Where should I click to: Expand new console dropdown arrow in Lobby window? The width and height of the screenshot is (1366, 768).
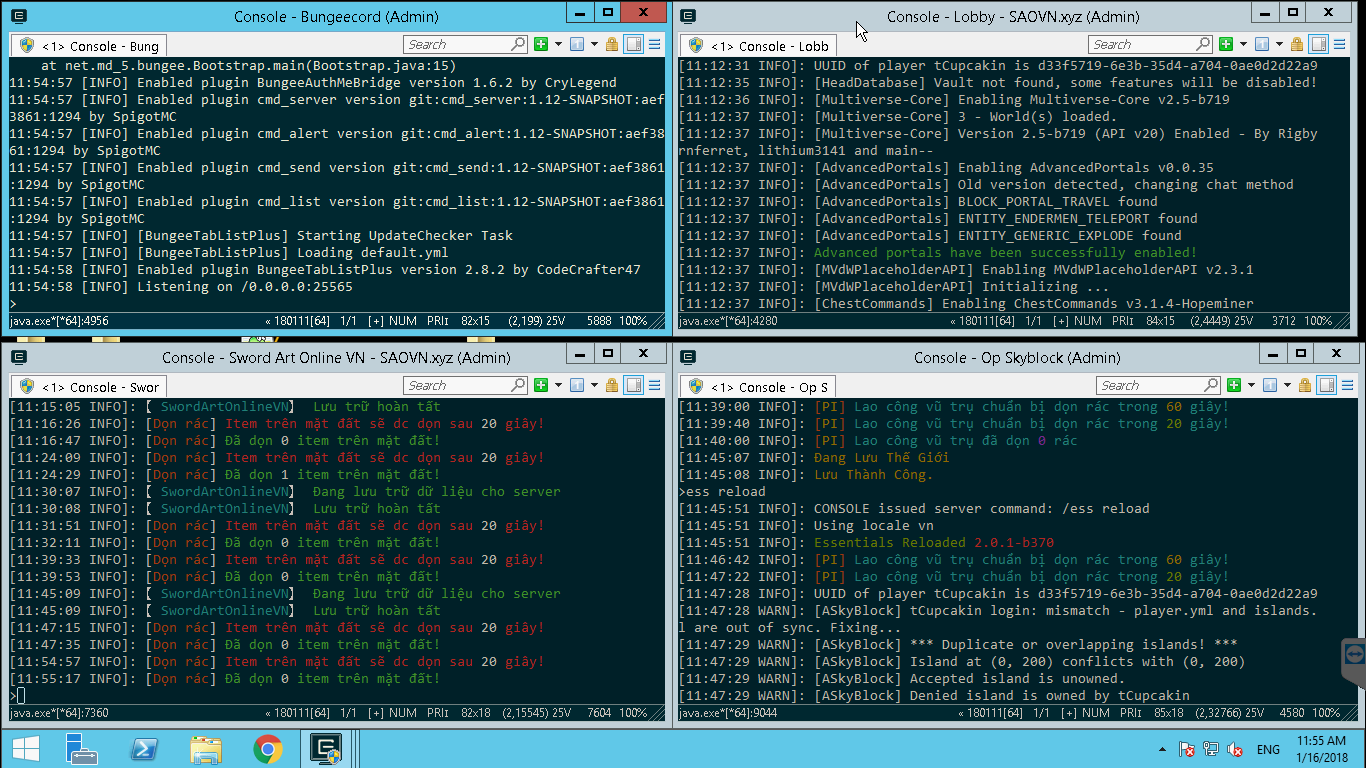pyautogui.click(x=1244, y=44)
